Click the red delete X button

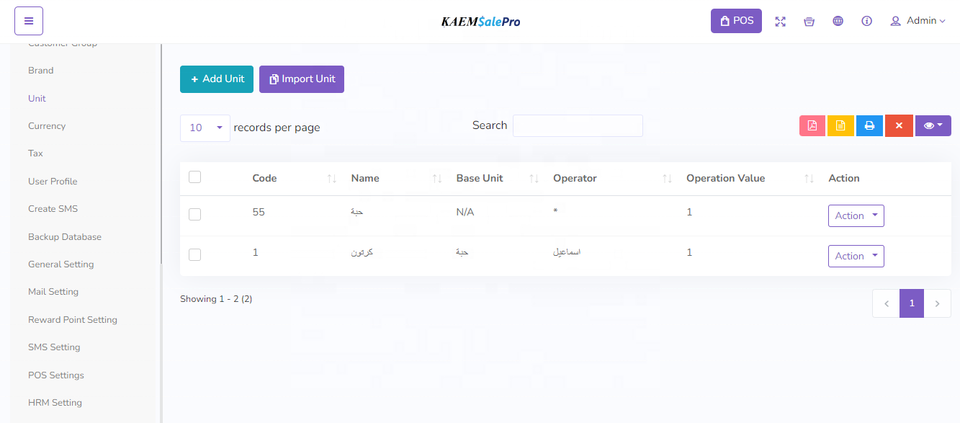point(898,126)
